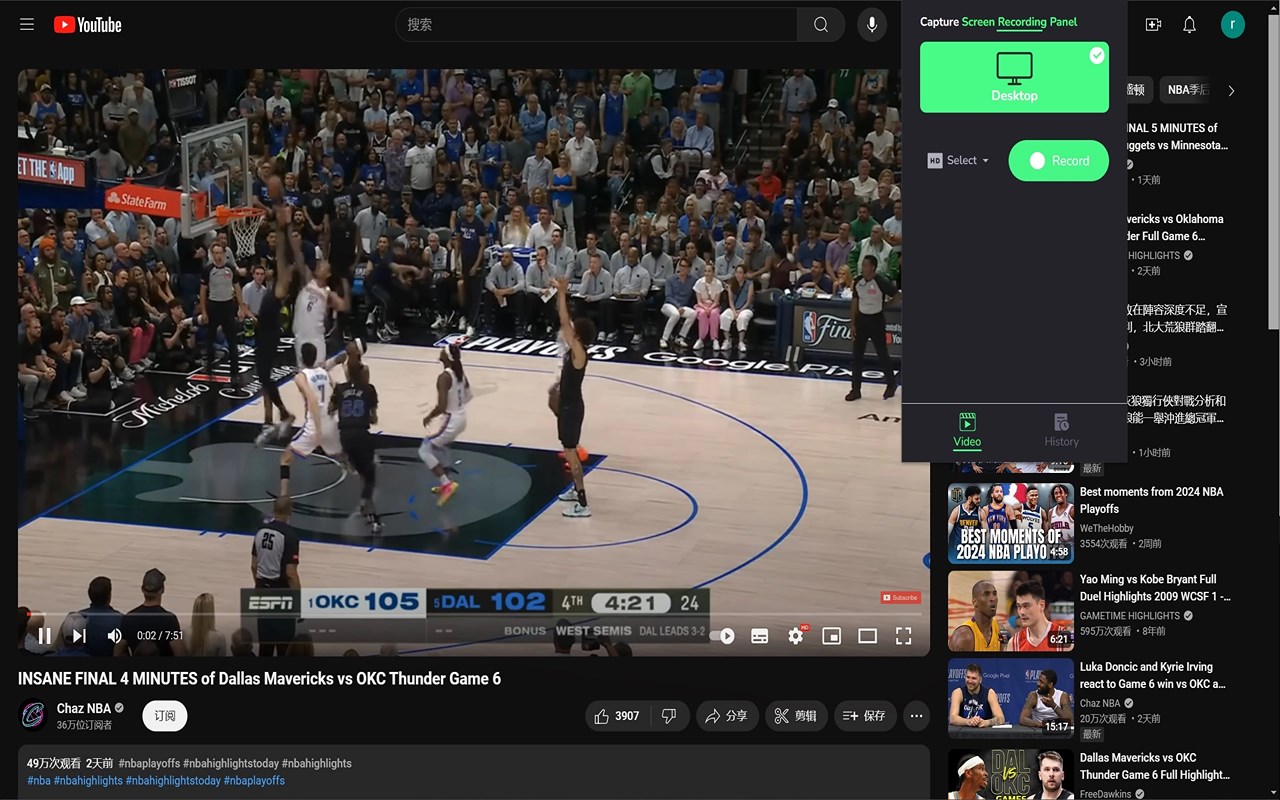
Task: Select Desktop as the capture source
Action: (x=1014, y=77)
